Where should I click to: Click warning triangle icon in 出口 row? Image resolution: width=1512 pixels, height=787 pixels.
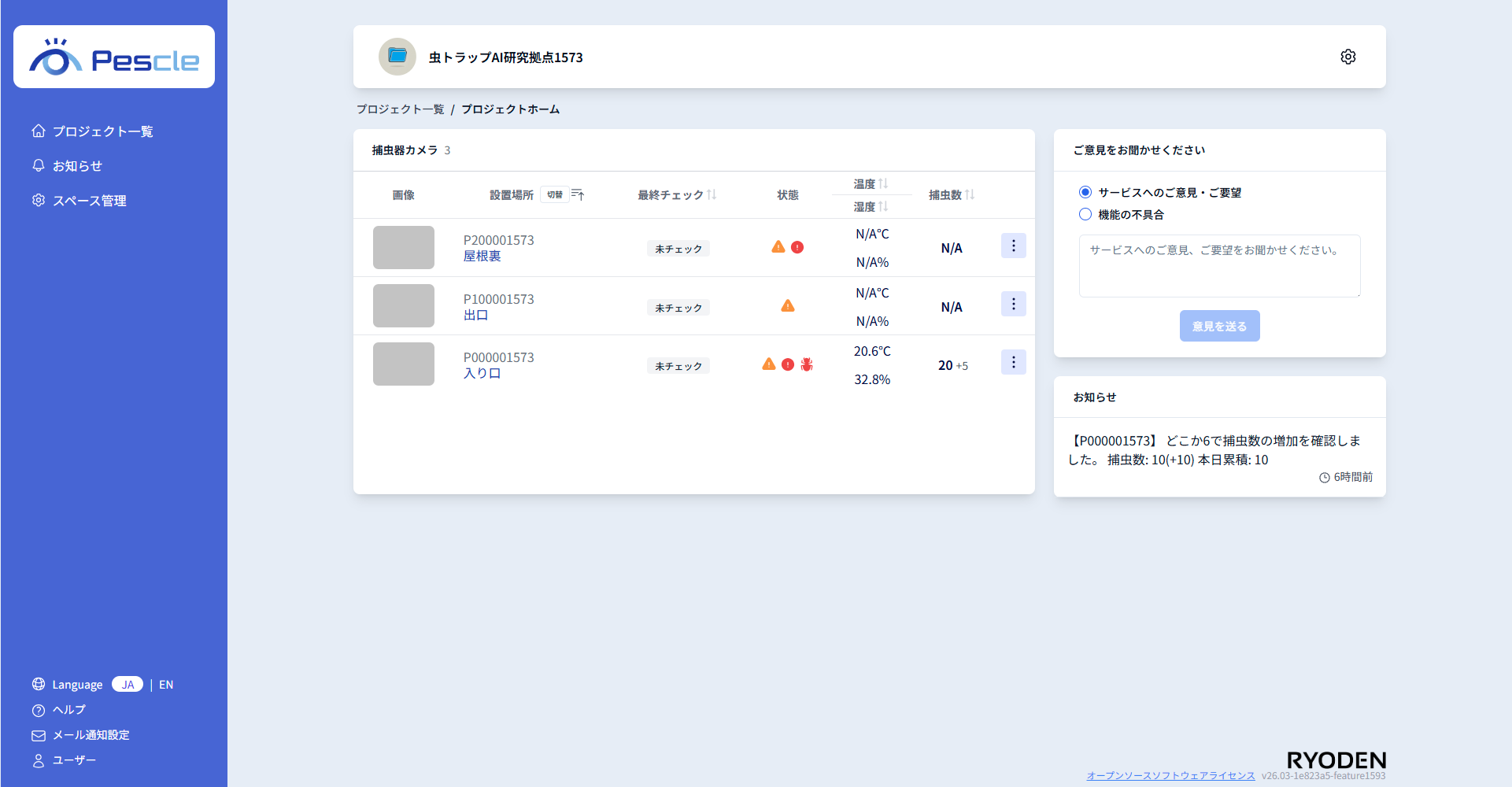(788, 305)
